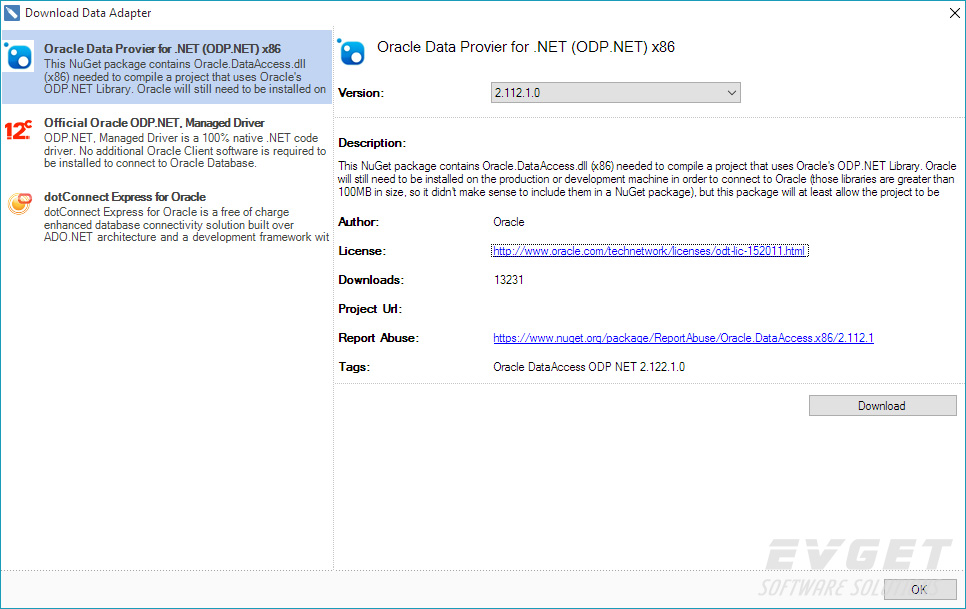Open the Oracle license URL link
This screenshot has height=609, width=966.
pos(649,251)
